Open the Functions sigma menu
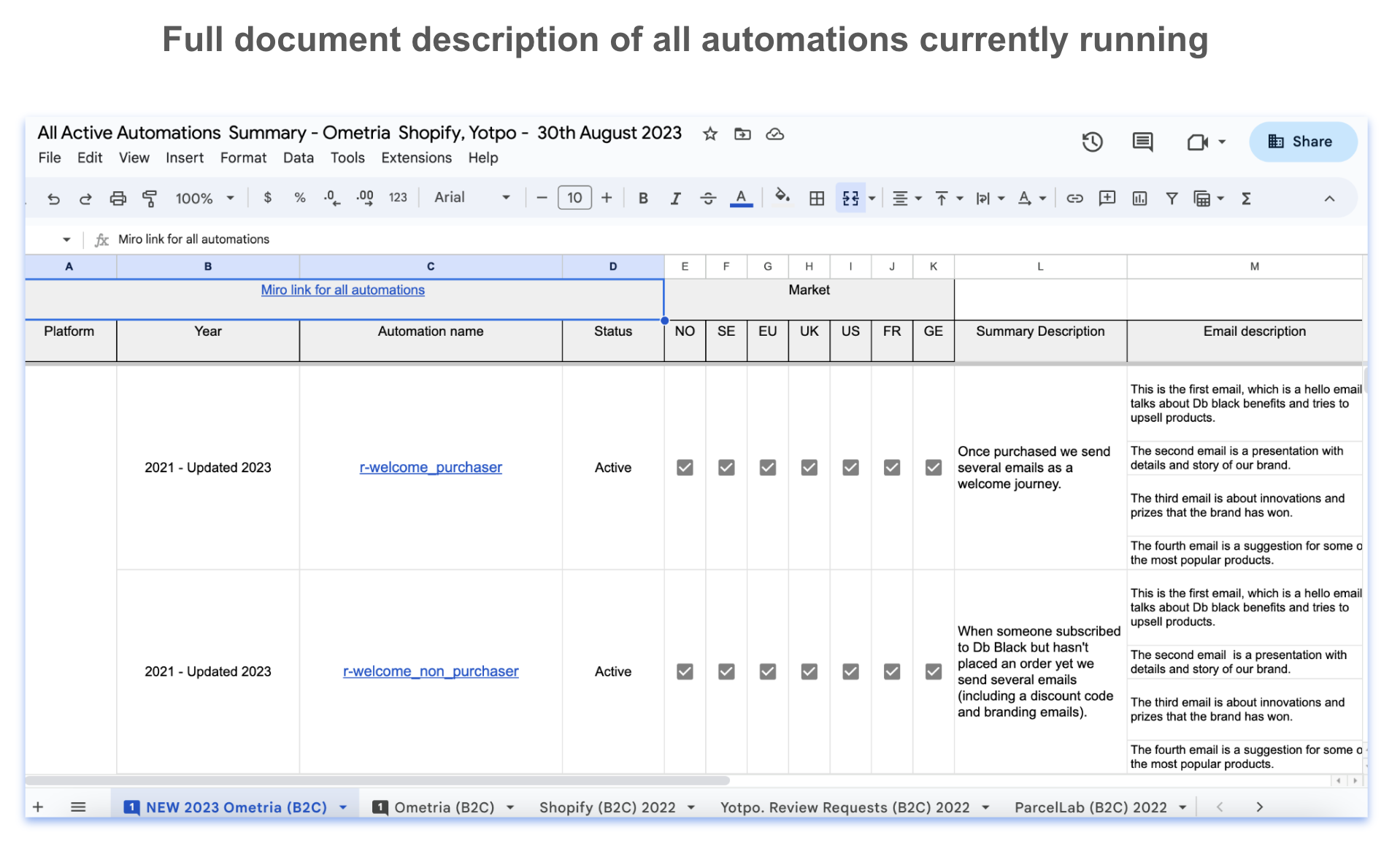 click(x=1246, y=198)
